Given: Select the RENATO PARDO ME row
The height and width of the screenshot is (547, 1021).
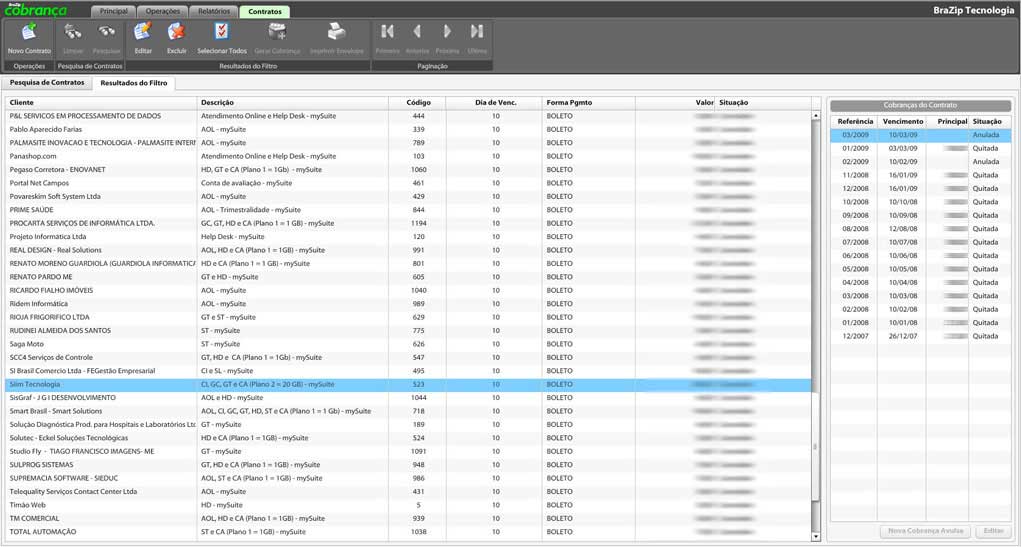Looking at the screenshot, I should coord(408,277).
